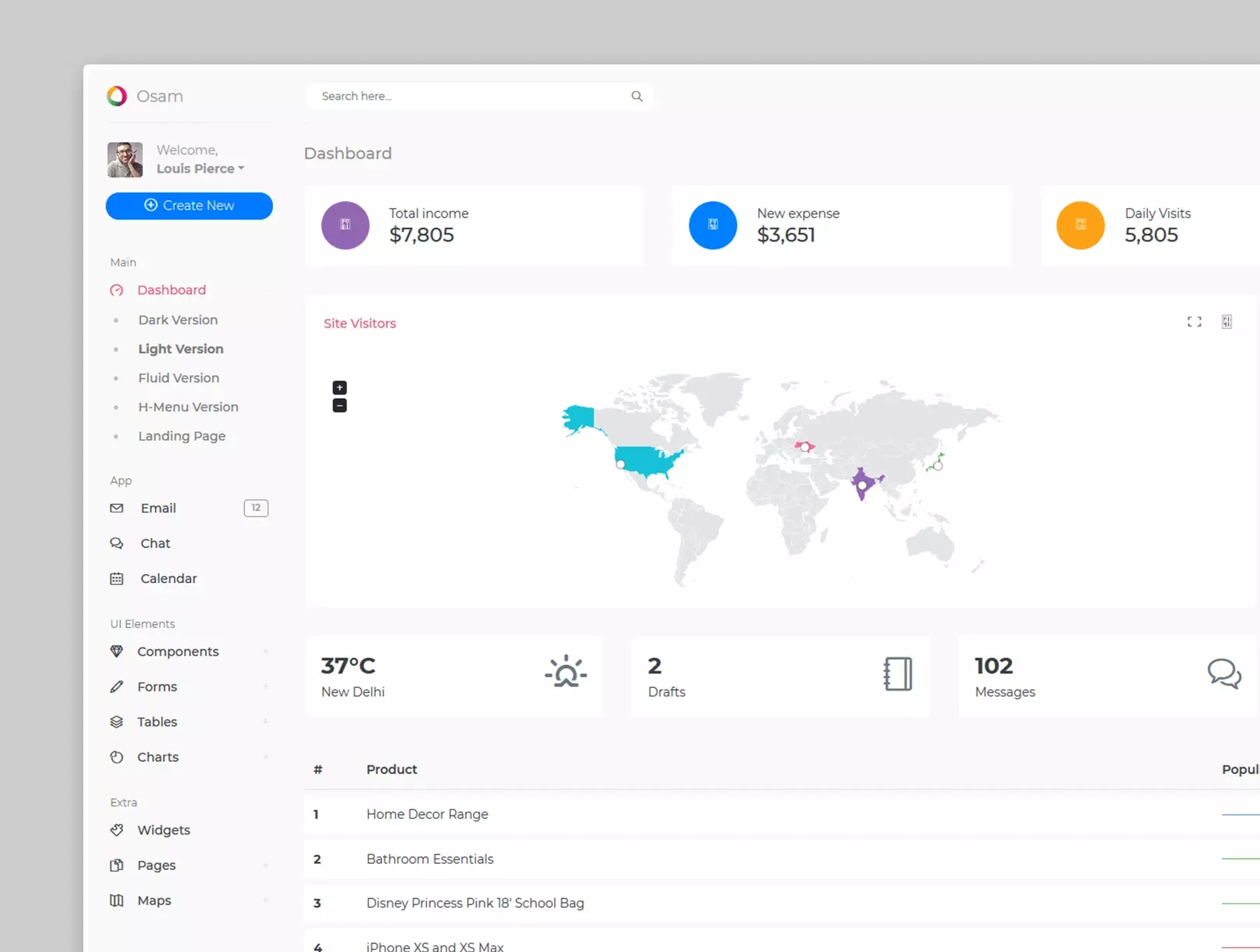Click the Search here input field
The width and height of the screenshot is (1260, 952).
click(479, 97)
